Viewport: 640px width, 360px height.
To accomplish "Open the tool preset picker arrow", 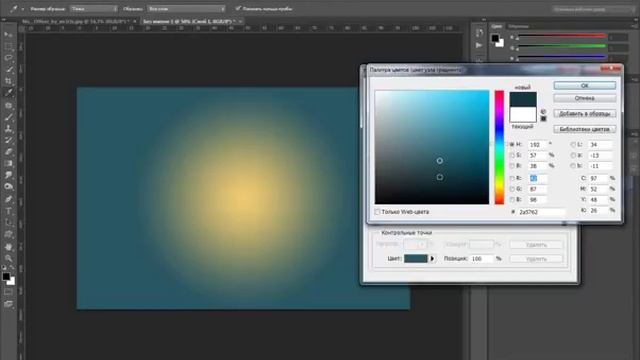I will pyautogui.click(x=22, y=9).
